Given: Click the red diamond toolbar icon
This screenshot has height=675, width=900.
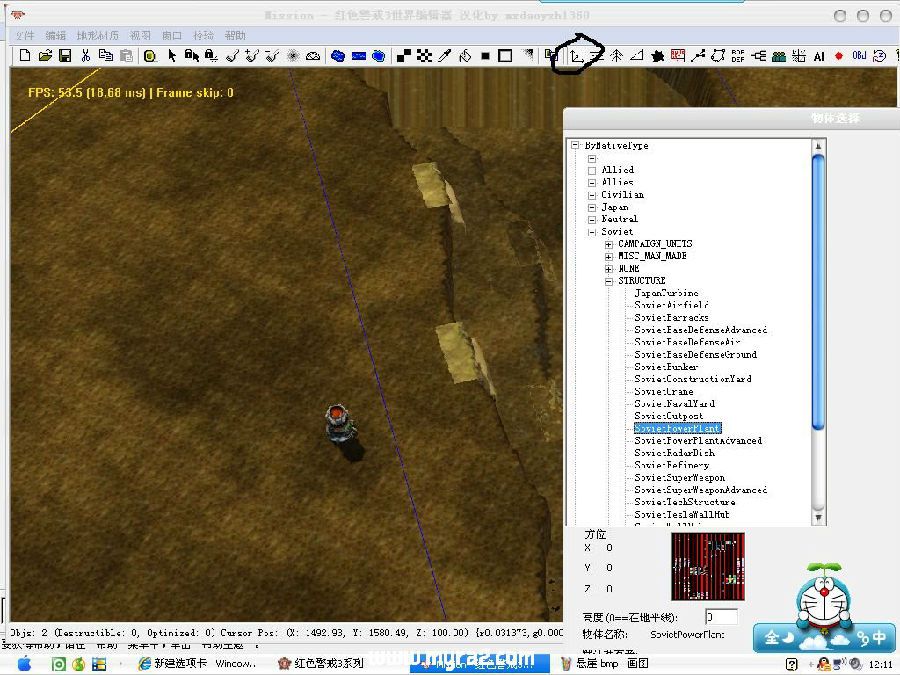Looking at the screenshot, I should (839, 56).
